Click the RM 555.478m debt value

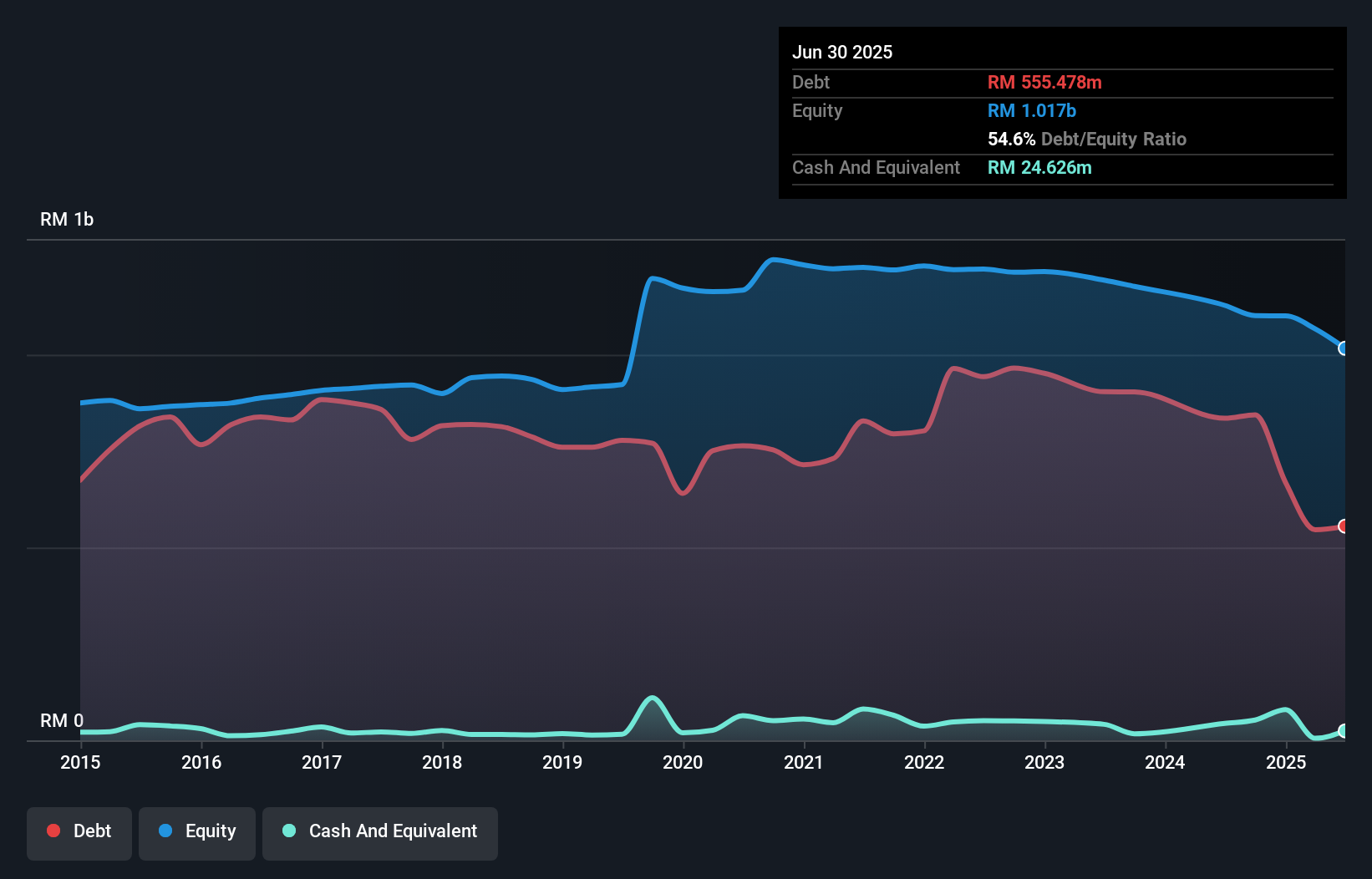(x=1044, y=82)
